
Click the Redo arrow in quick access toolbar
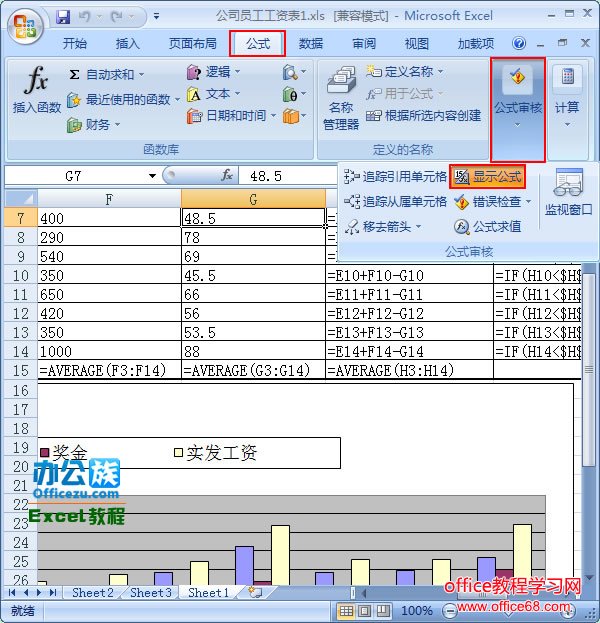(x=116, y=17)
